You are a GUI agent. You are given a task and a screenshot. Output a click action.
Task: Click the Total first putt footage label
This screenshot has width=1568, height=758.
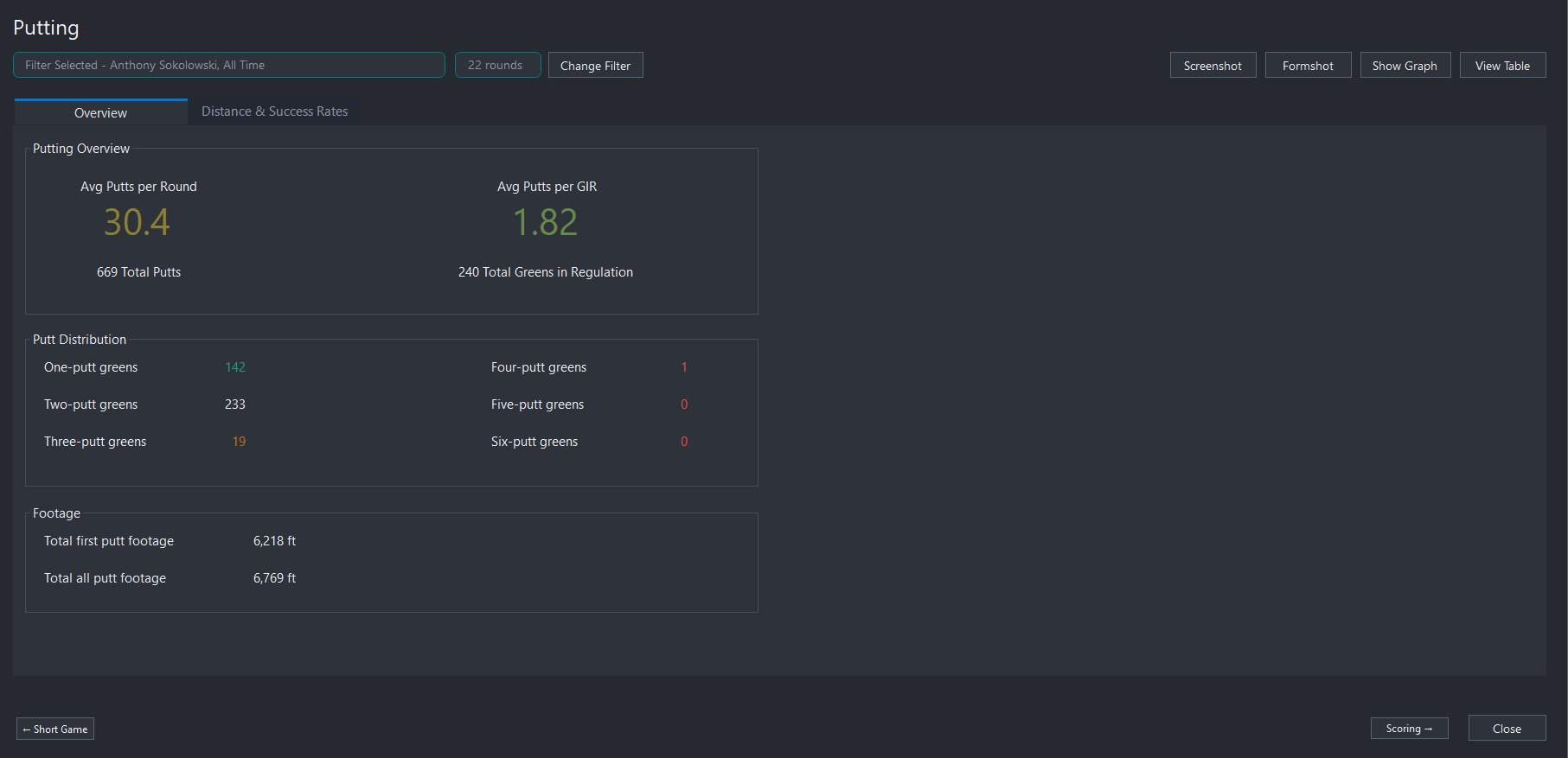[109, 541]
